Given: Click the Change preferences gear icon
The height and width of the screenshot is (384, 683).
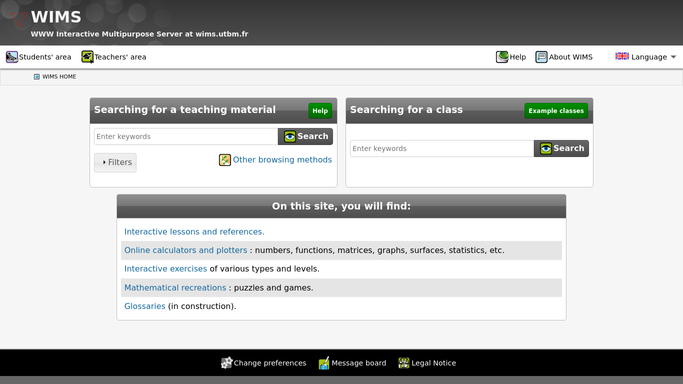Looking at the screenshot, I should pyautogui.click(x=227, y=363).
